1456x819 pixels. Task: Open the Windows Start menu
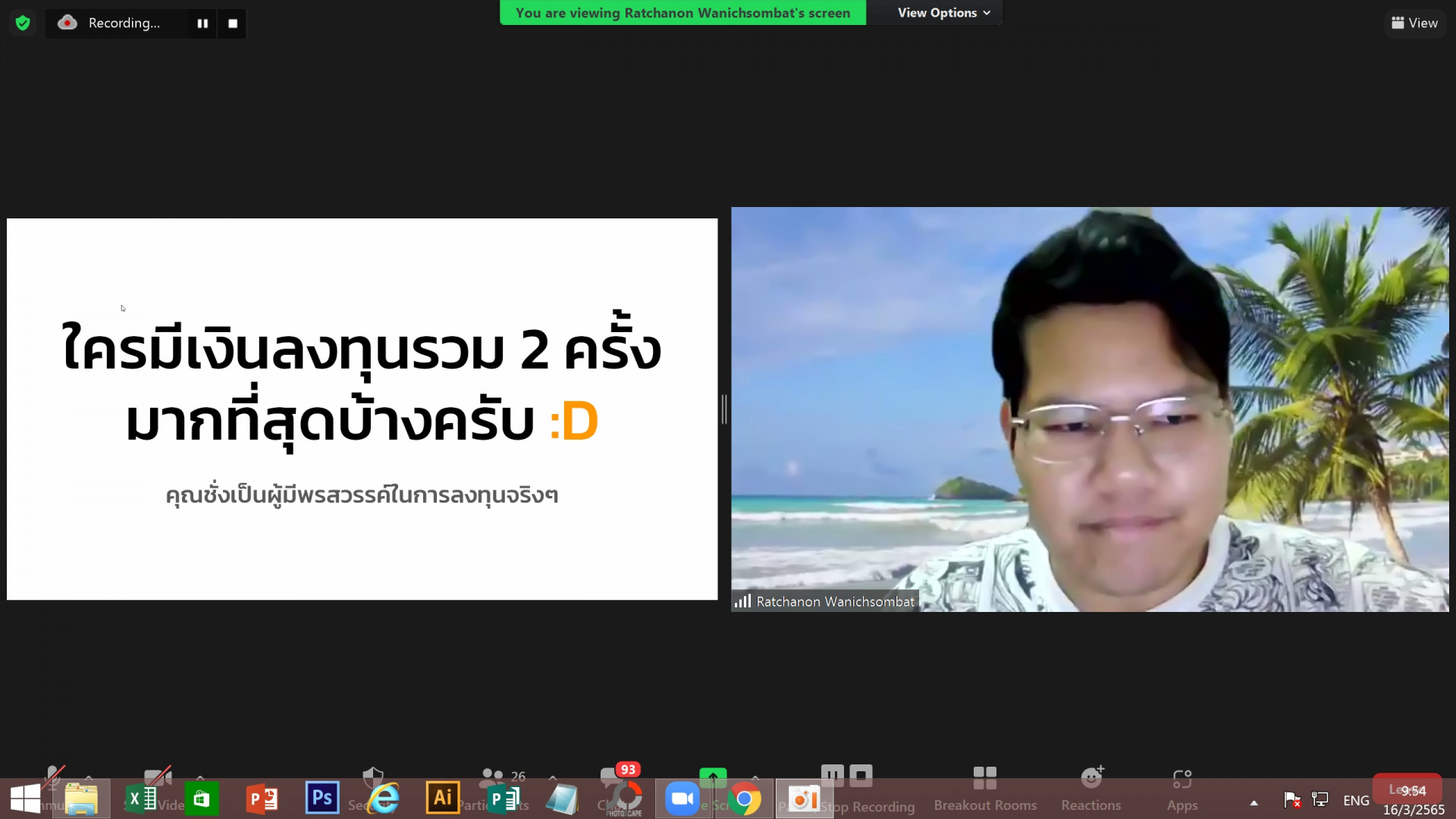tap(25, 799)
